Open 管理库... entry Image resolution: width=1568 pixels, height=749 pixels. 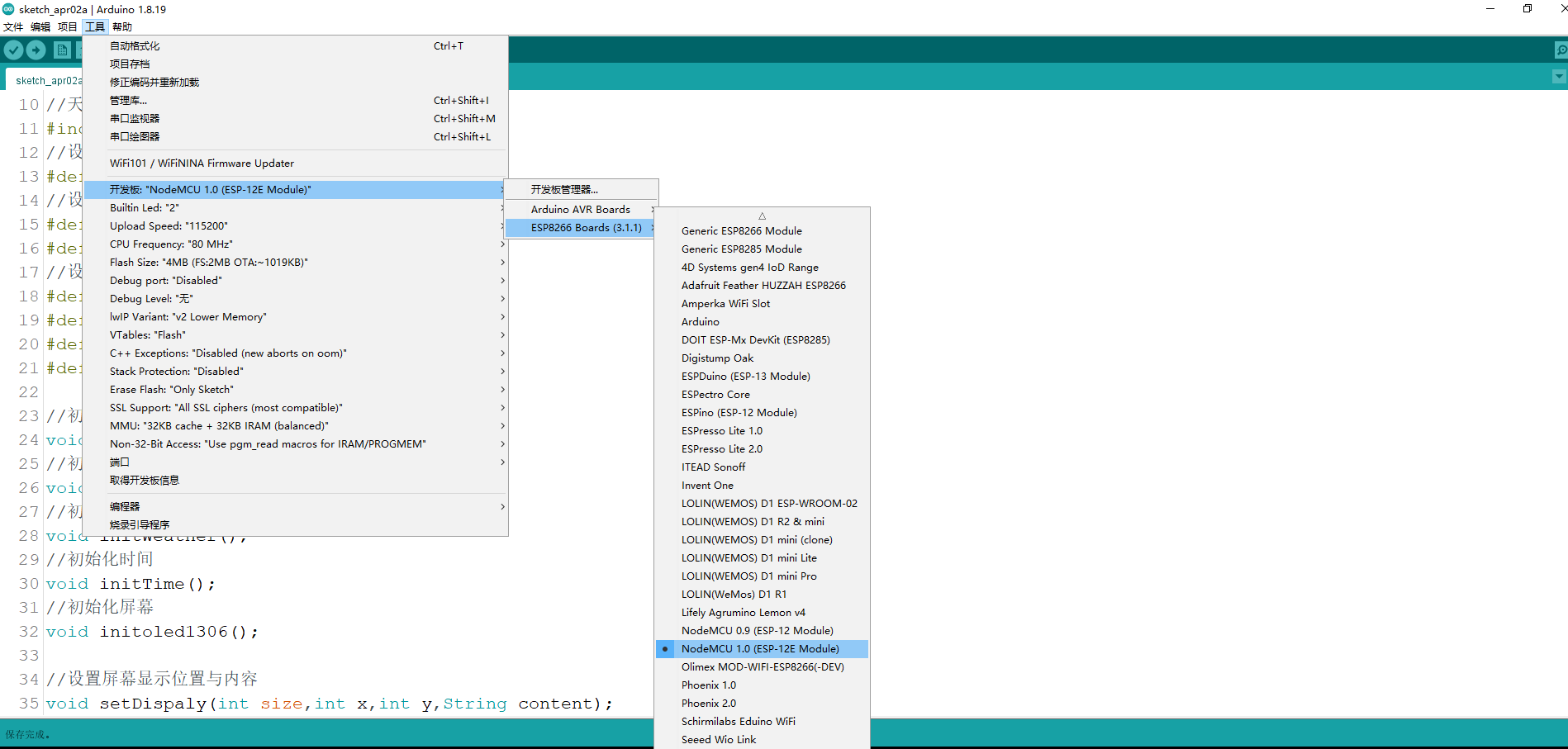[296, 101]
